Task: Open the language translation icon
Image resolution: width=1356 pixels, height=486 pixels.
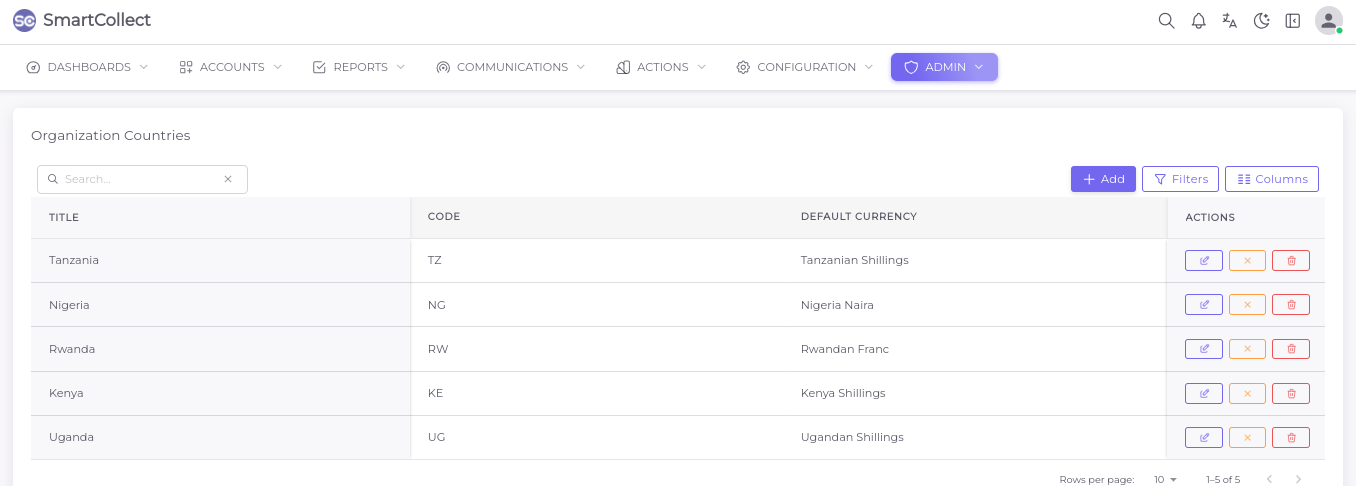Action: click(1230, 21)
